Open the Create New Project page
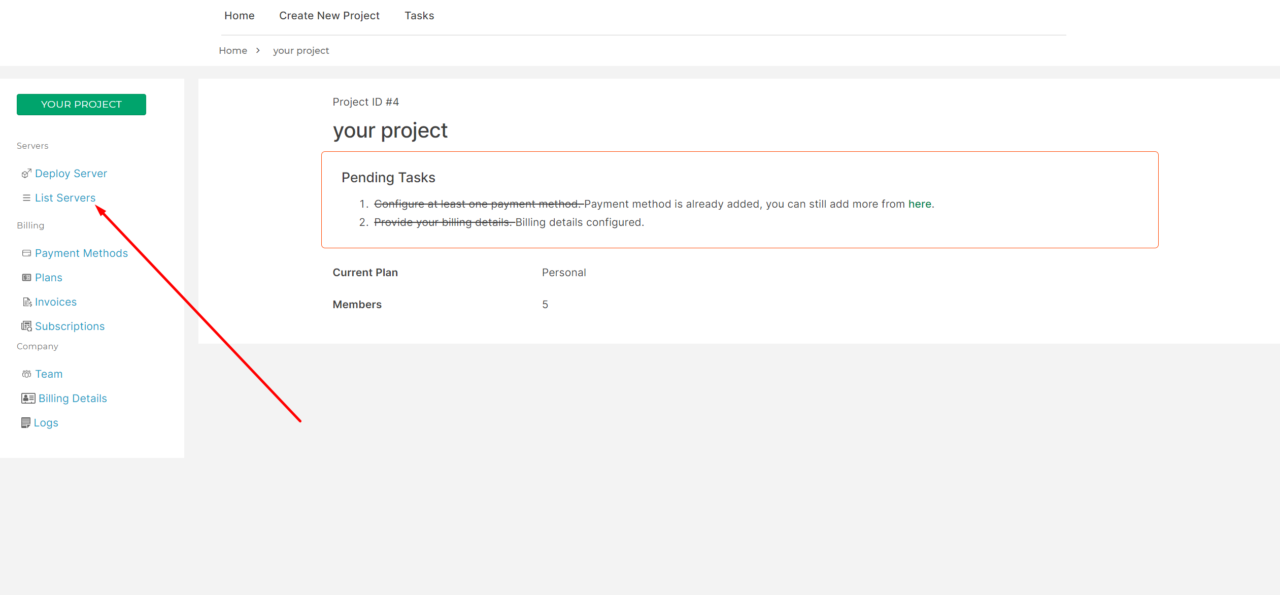This screenshot has height=595, width=1280. pyautogui.click(x=329, y=15)
